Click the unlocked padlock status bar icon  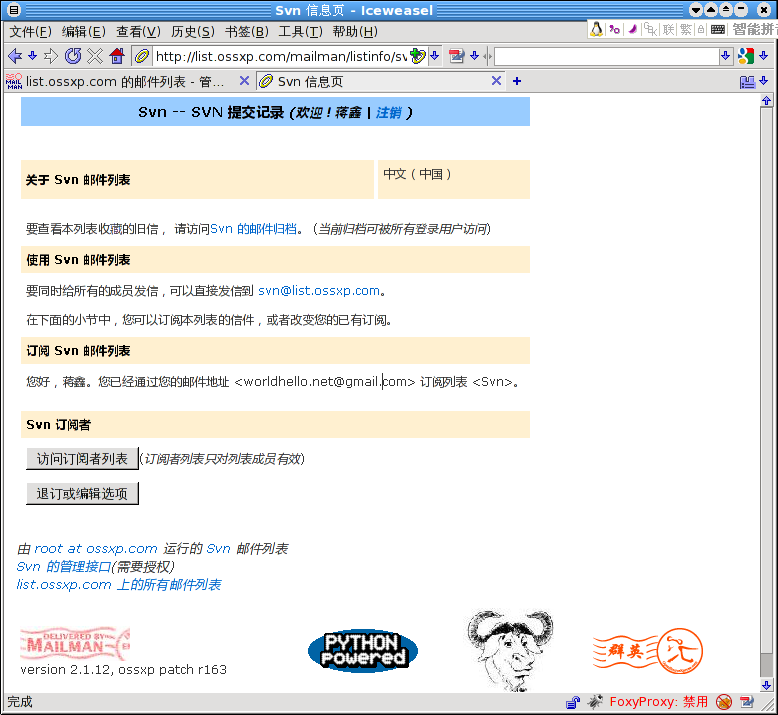(573, 702)
